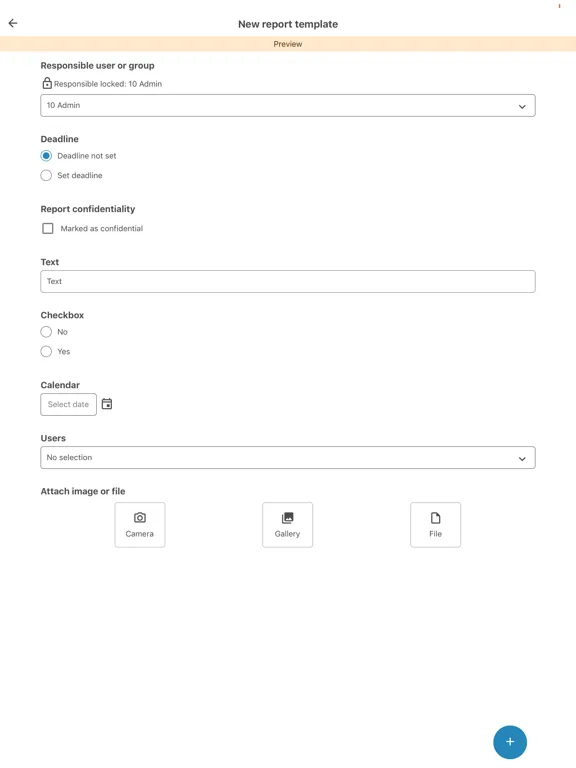576x768 pixels.
Task: Click the chevron on '10 Admin' dropdown
Action: (x=522, y=106)
